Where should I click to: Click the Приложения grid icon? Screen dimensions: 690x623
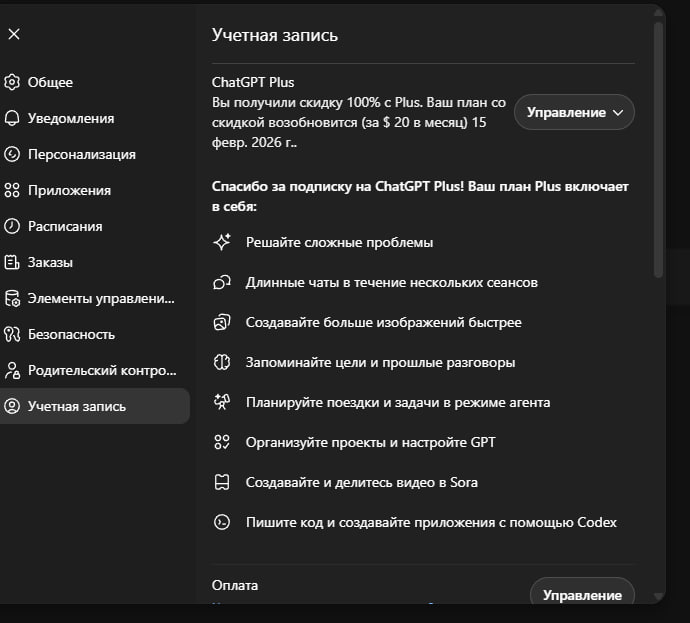12,190
